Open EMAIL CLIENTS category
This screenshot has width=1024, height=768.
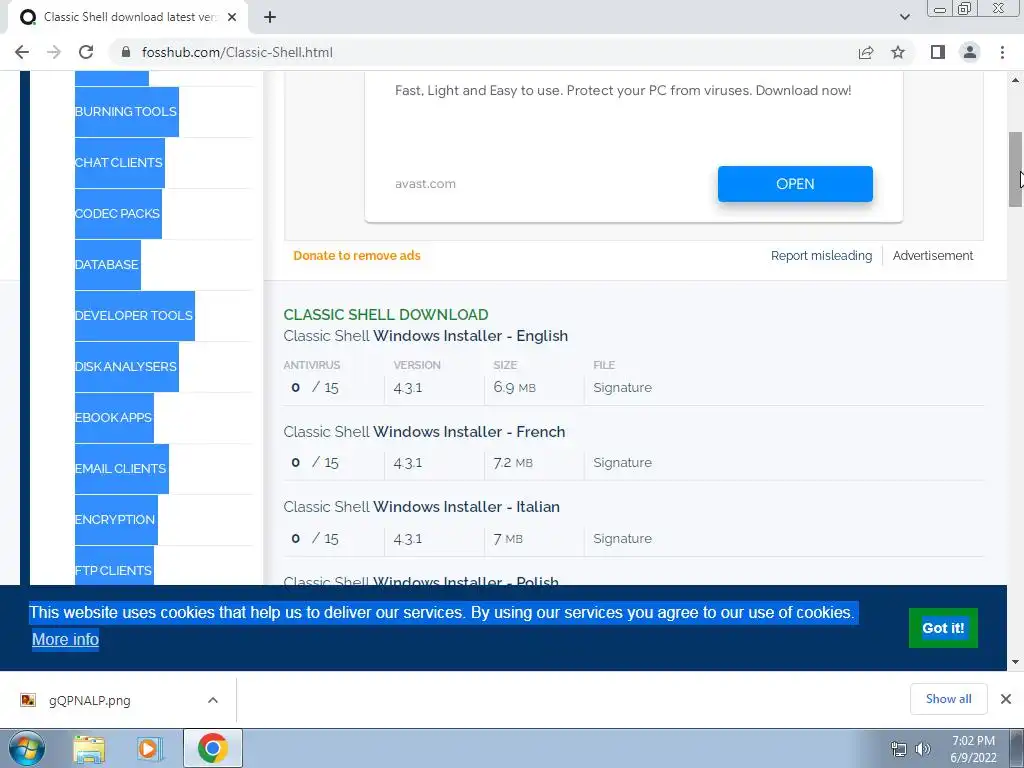(121, 468)
